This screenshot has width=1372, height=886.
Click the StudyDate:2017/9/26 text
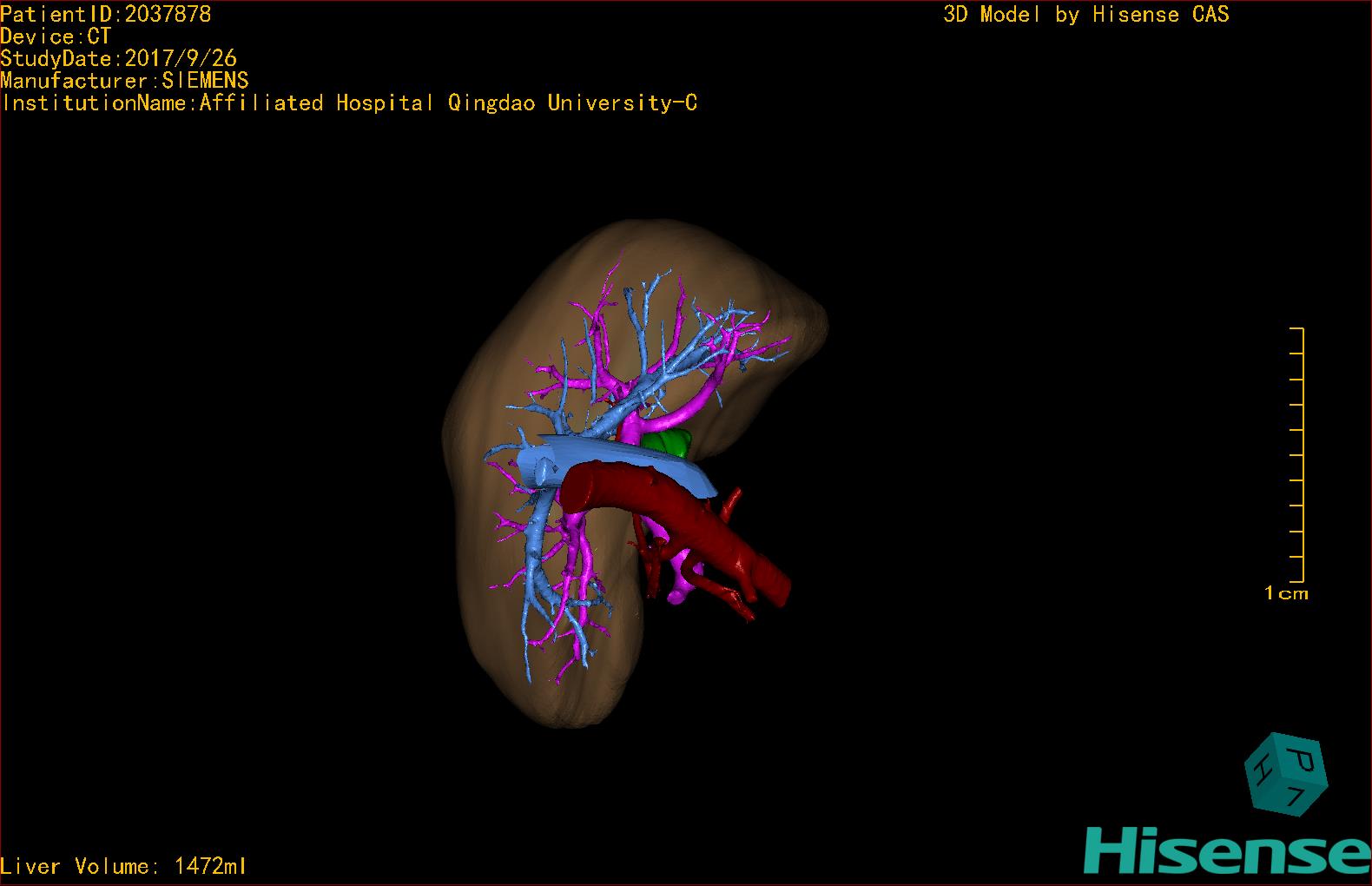(119, 58)
